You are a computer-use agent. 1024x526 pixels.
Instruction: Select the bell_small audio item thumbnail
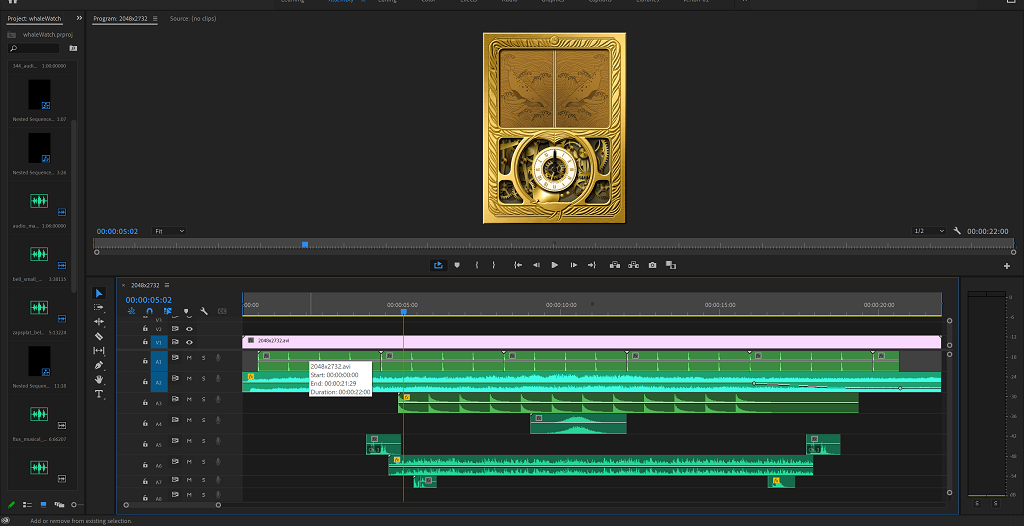39,254
